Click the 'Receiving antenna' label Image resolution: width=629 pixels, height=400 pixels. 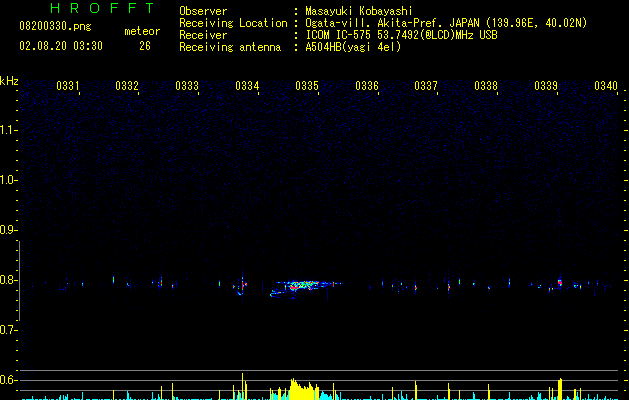(230, 47)
